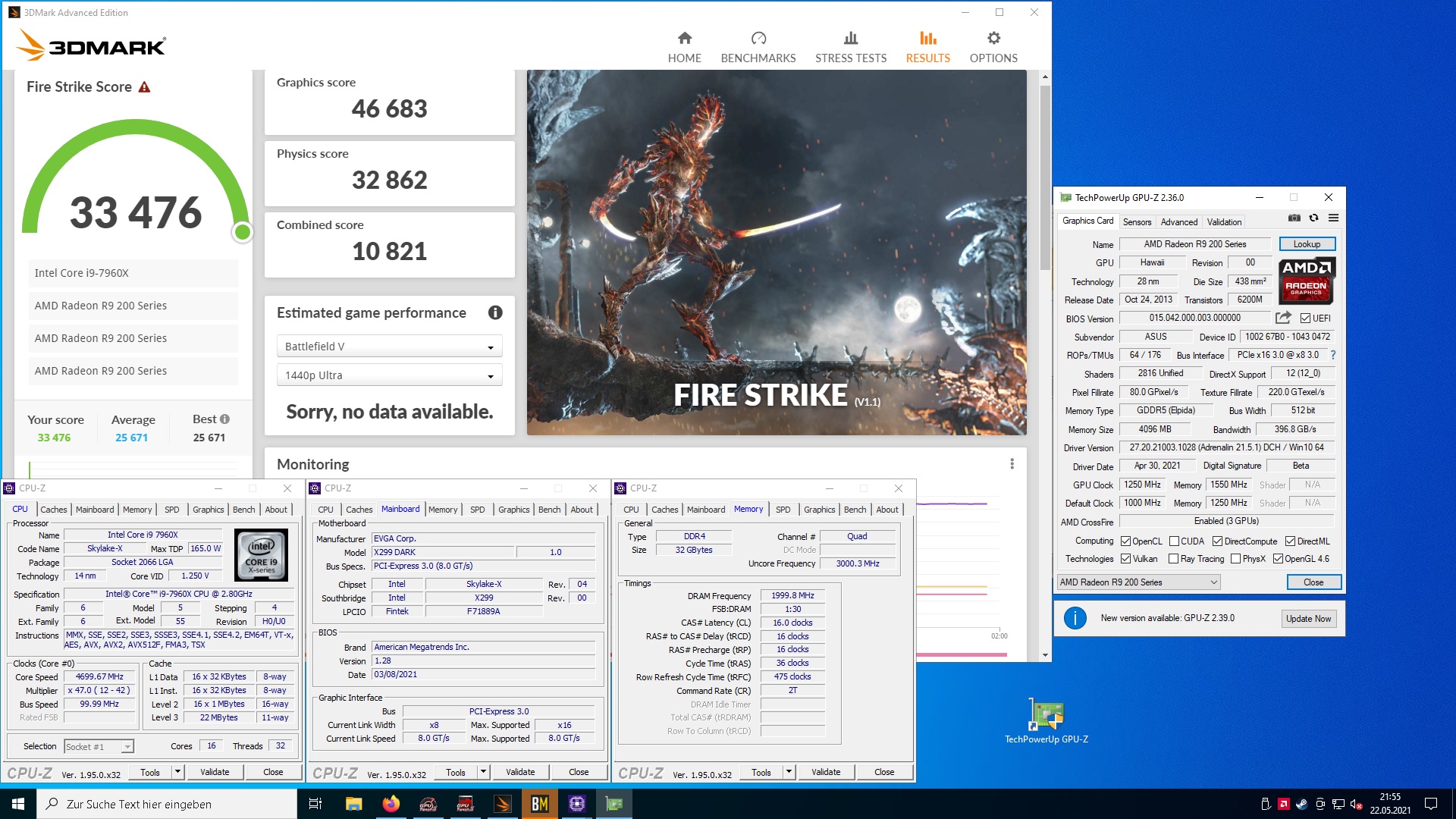Click the AMD Radeon logo in GPU-Z

1307,281
